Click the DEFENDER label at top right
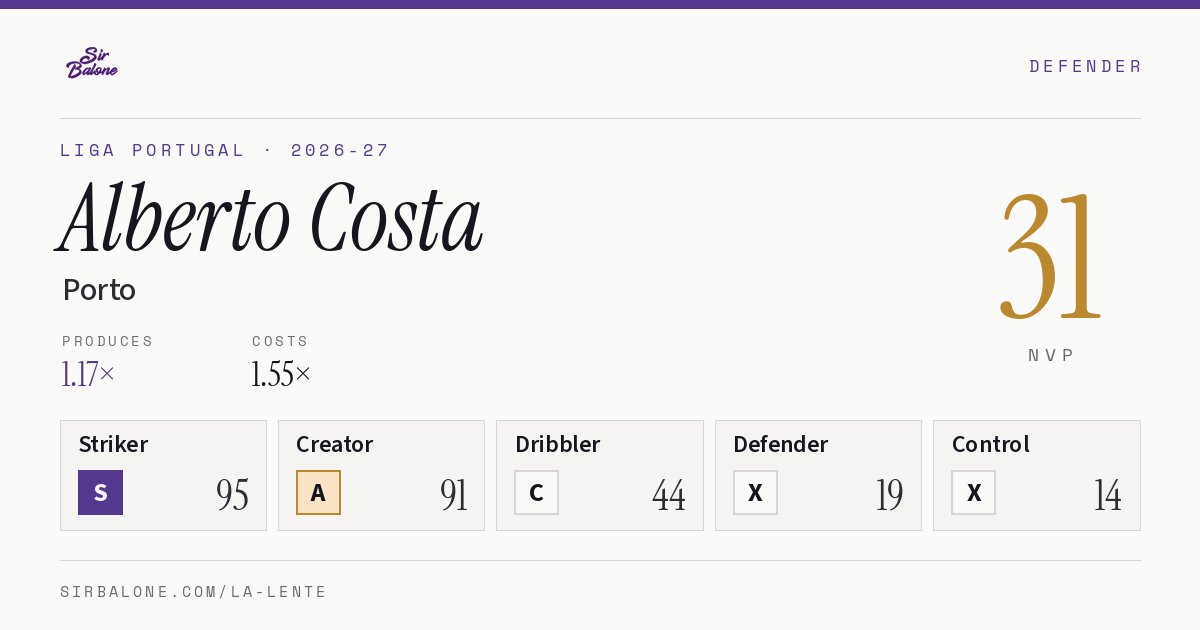 1085,66
